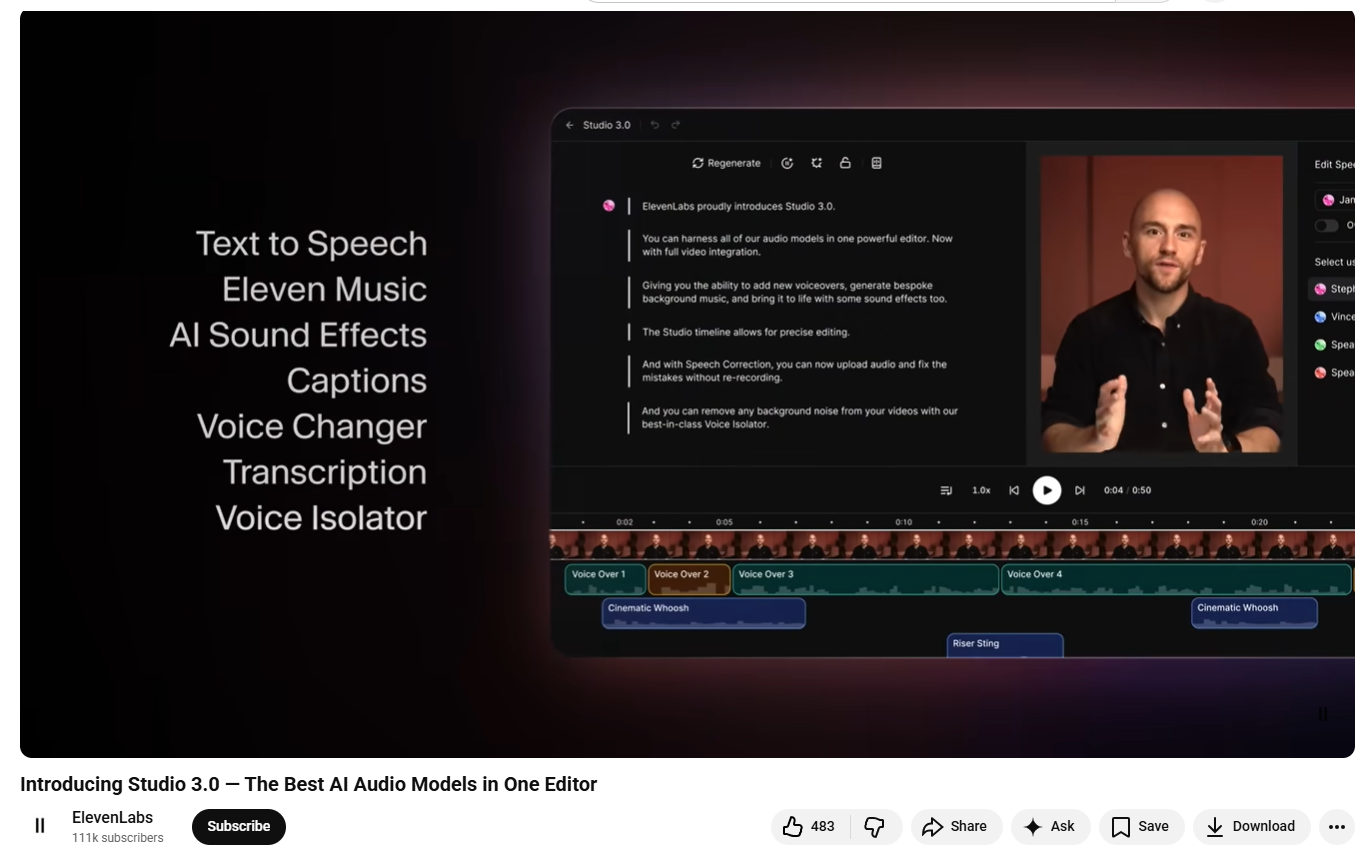This screenshot has width=1366, height=855.
Task: Click the 0:04 / 0:50 time readout
Action: [x=1127, y=490]
